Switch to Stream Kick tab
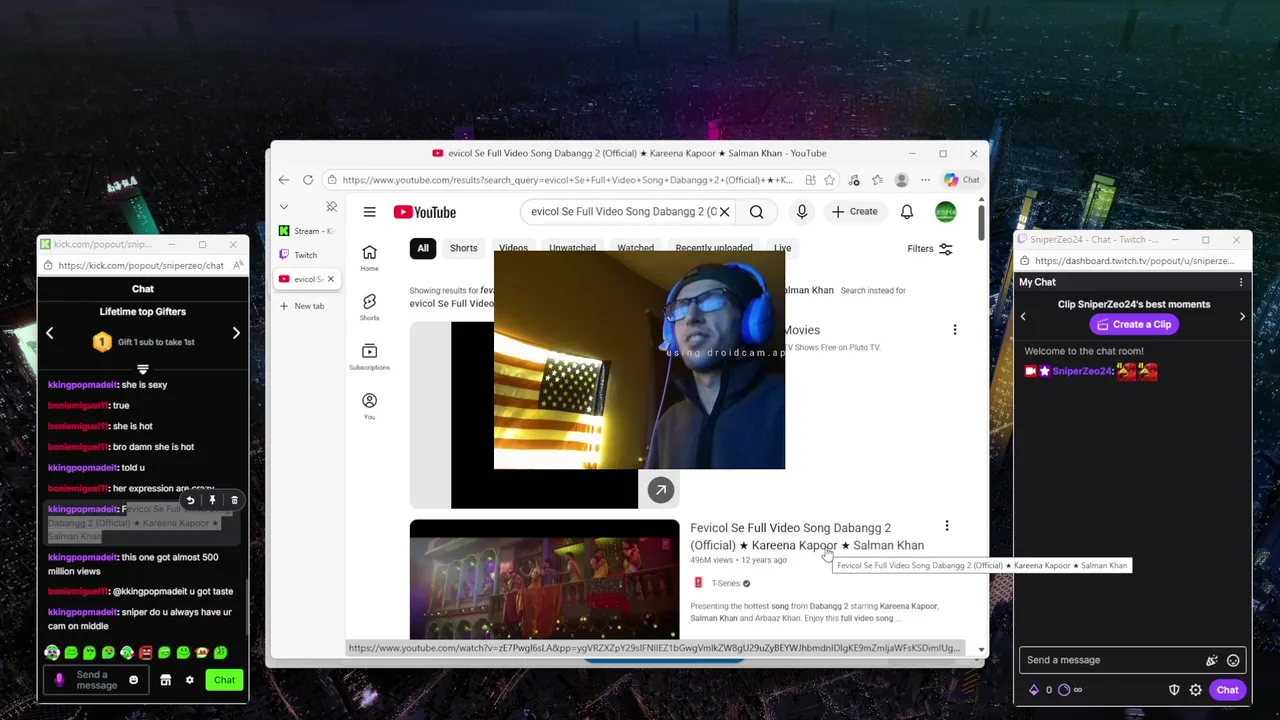1280x720 pixels. coord(307,231)
